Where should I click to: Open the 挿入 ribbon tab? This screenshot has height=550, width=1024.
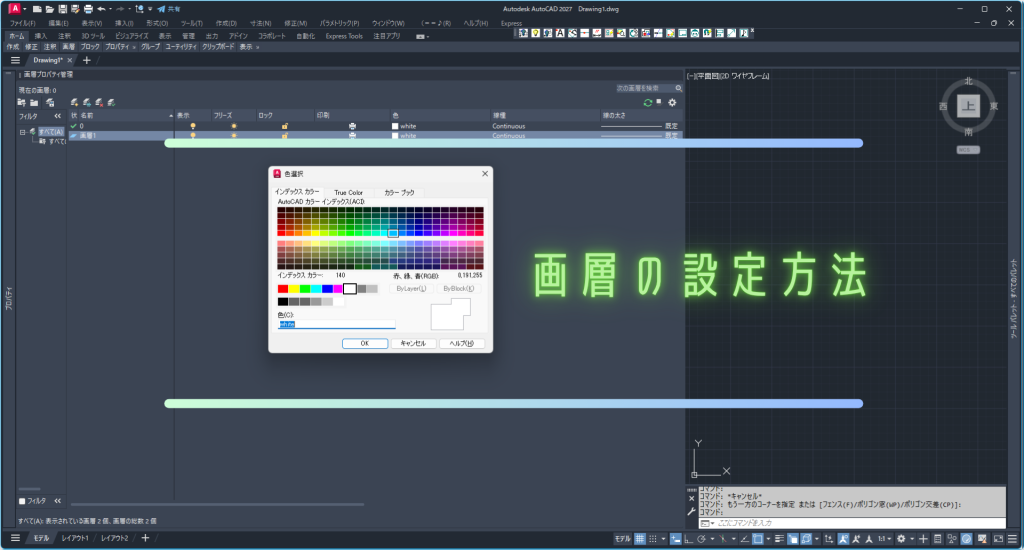tap(40, 36)
